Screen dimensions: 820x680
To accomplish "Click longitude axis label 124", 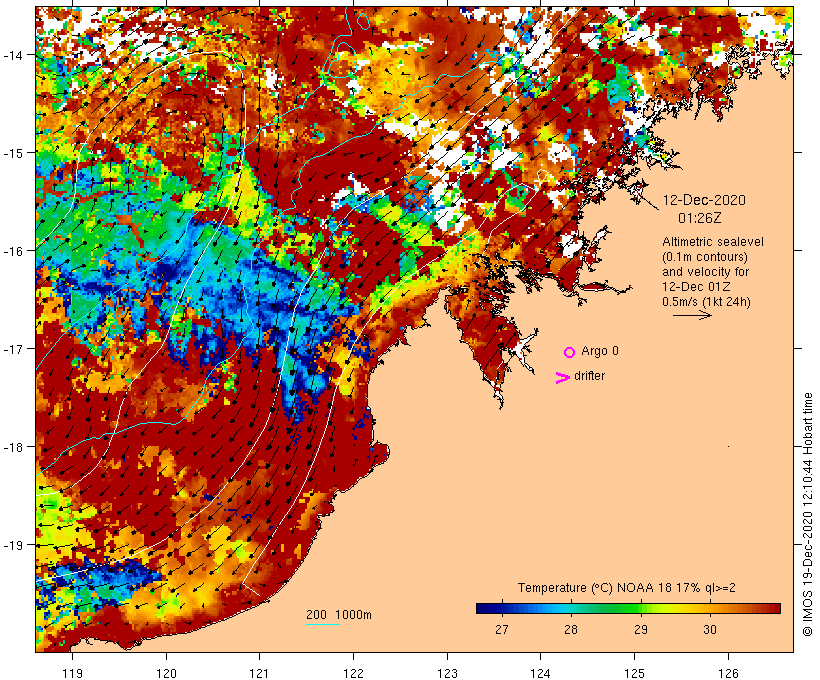I will 540,673.
